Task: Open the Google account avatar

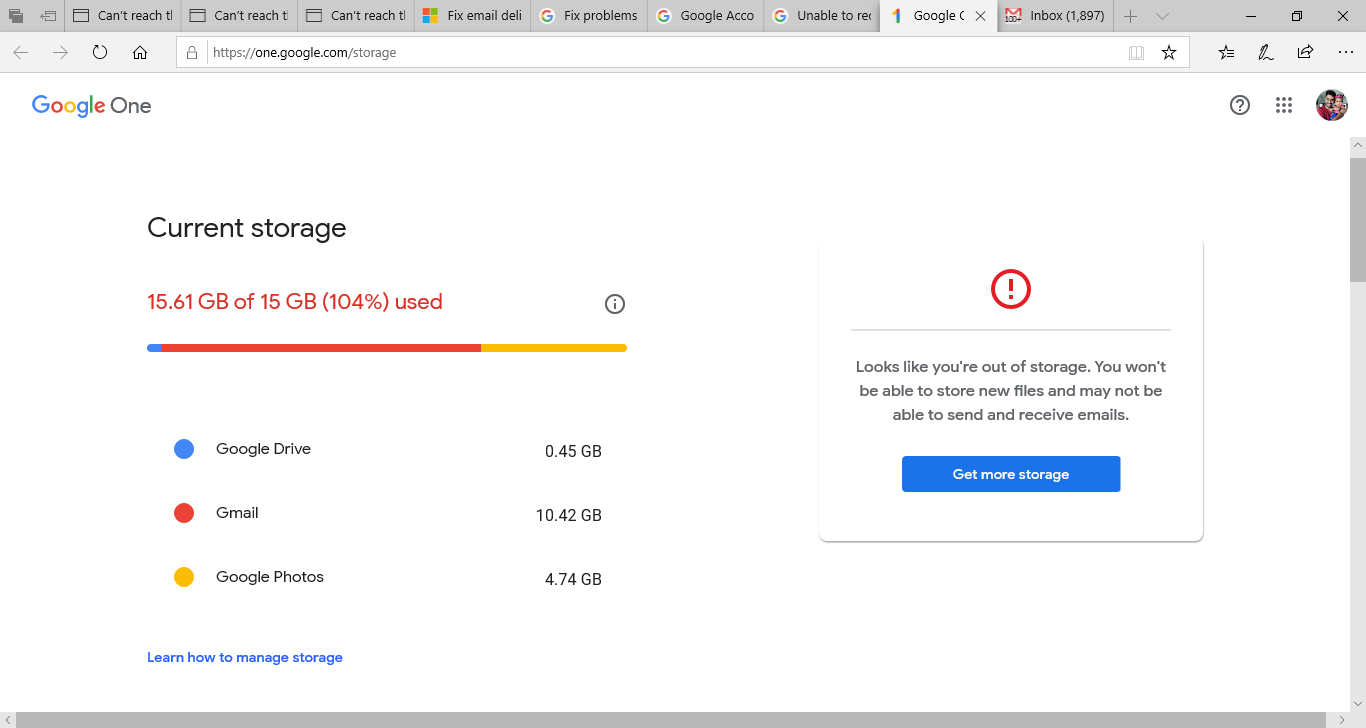Action: [1331, 105]
